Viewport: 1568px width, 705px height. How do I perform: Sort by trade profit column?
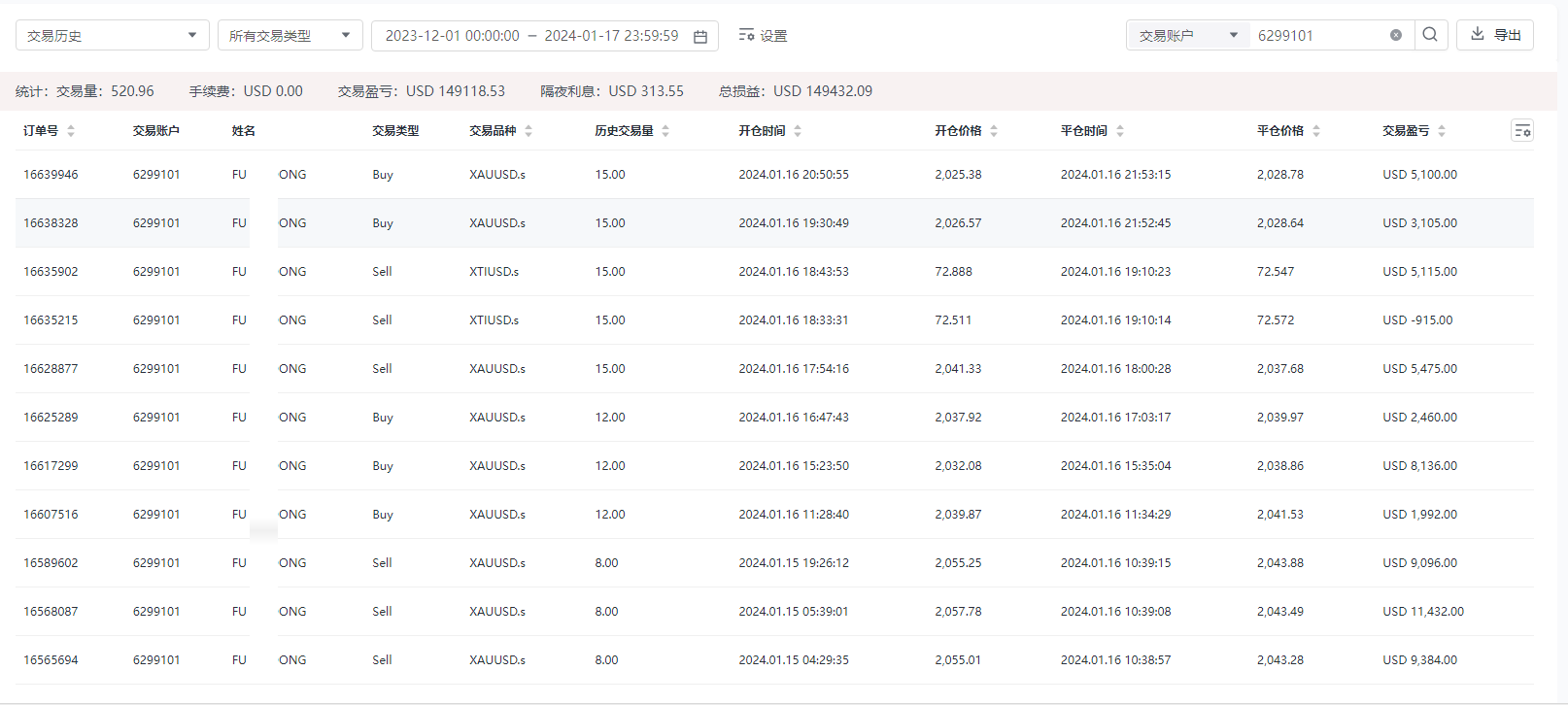[x=1442, y=131]
